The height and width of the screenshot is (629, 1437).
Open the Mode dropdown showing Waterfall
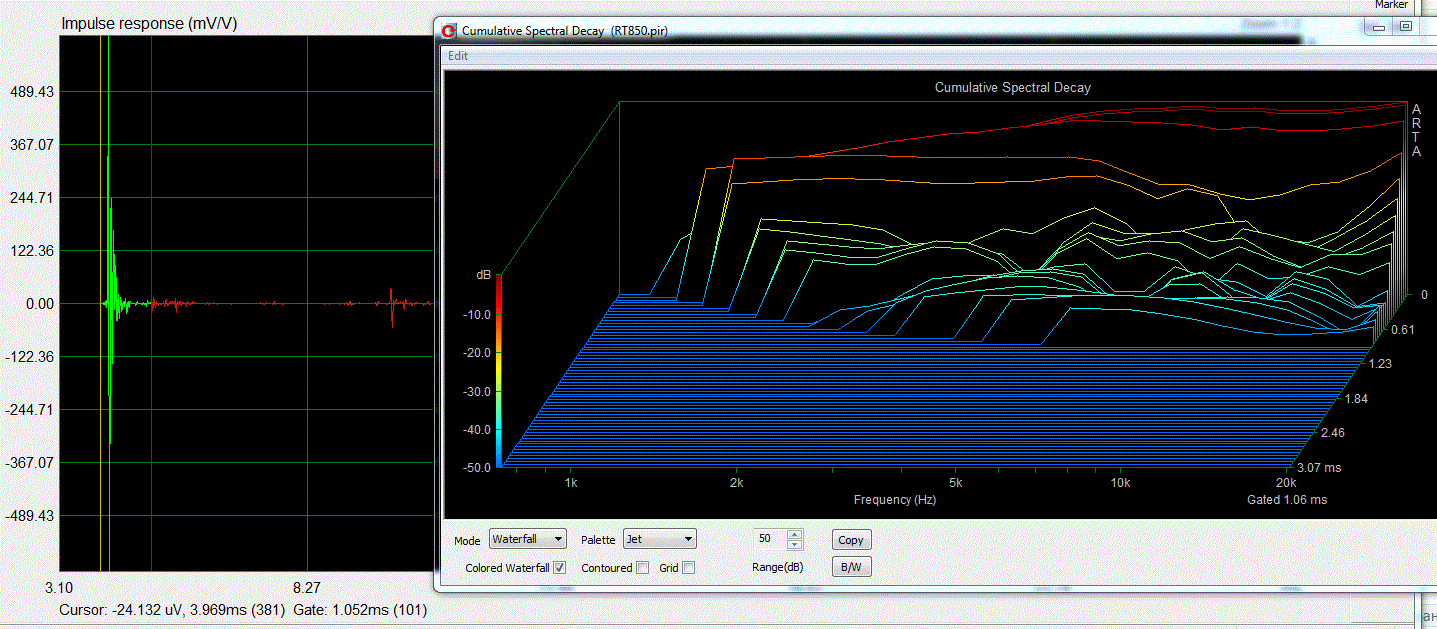[x=528, y=539]
